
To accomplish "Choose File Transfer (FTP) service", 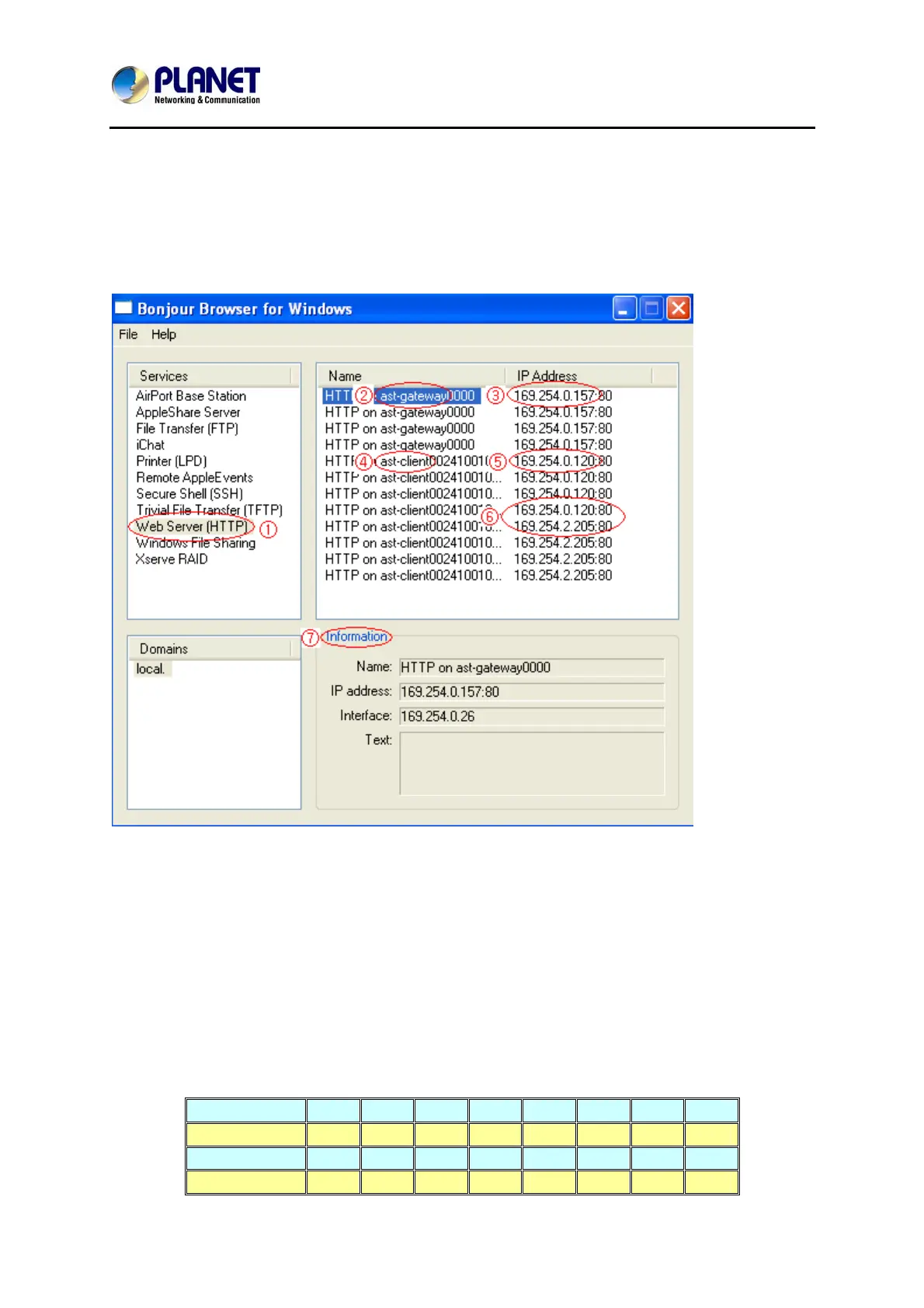I will pyautogui.click(x=187, y=429).
